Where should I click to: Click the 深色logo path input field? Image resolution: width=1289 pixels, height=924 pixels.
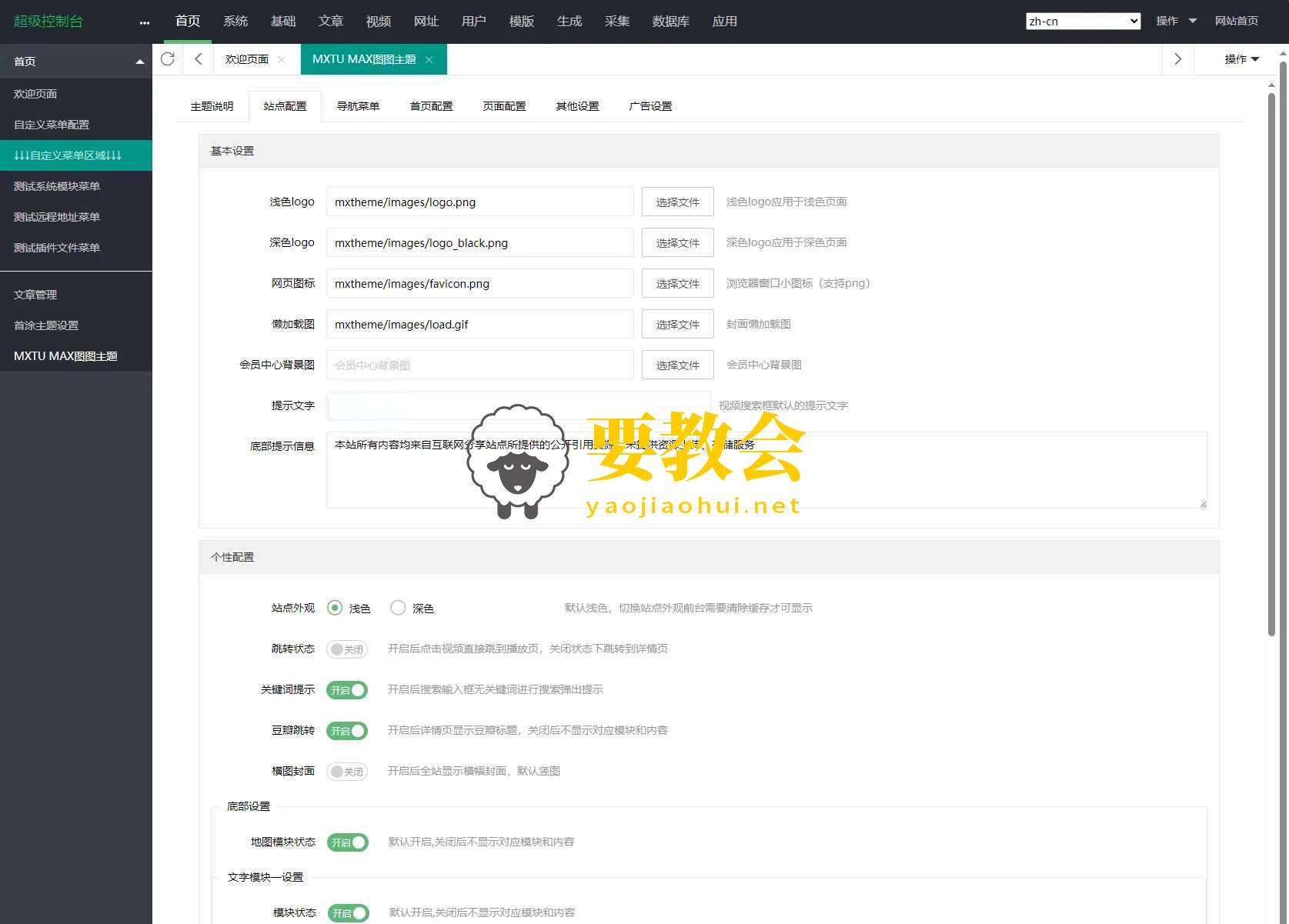pos(480,243)
